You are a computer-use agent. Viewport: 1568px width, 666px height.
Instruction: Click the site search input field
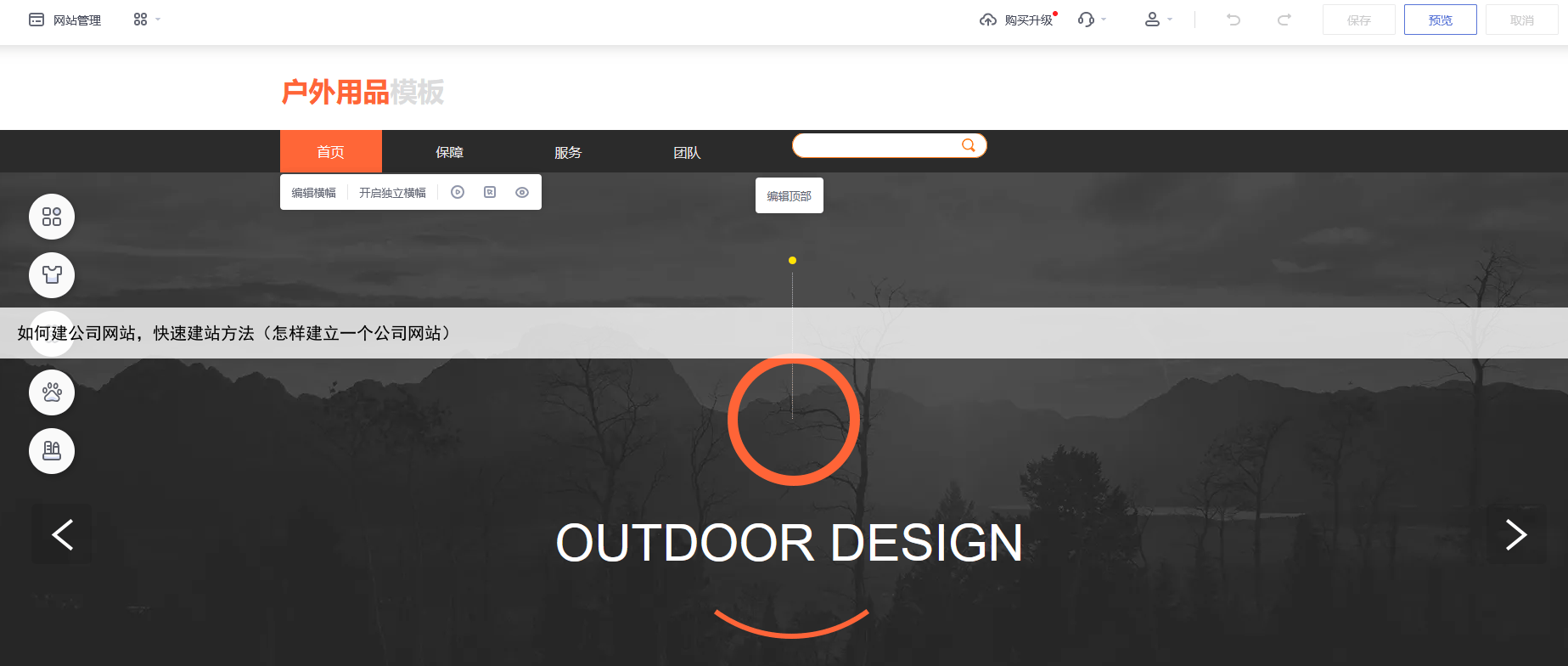(876, 145)
